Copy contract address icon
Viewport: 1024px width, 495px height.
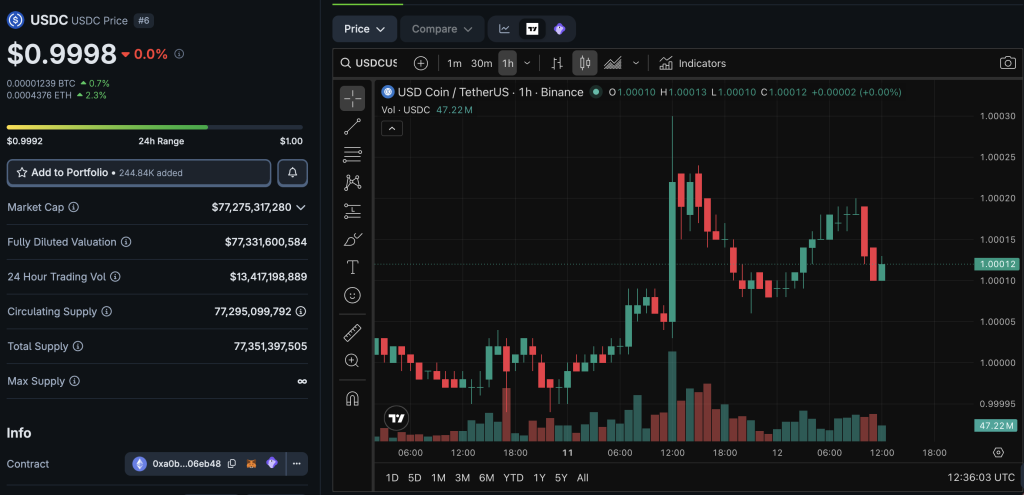point(232,464)
